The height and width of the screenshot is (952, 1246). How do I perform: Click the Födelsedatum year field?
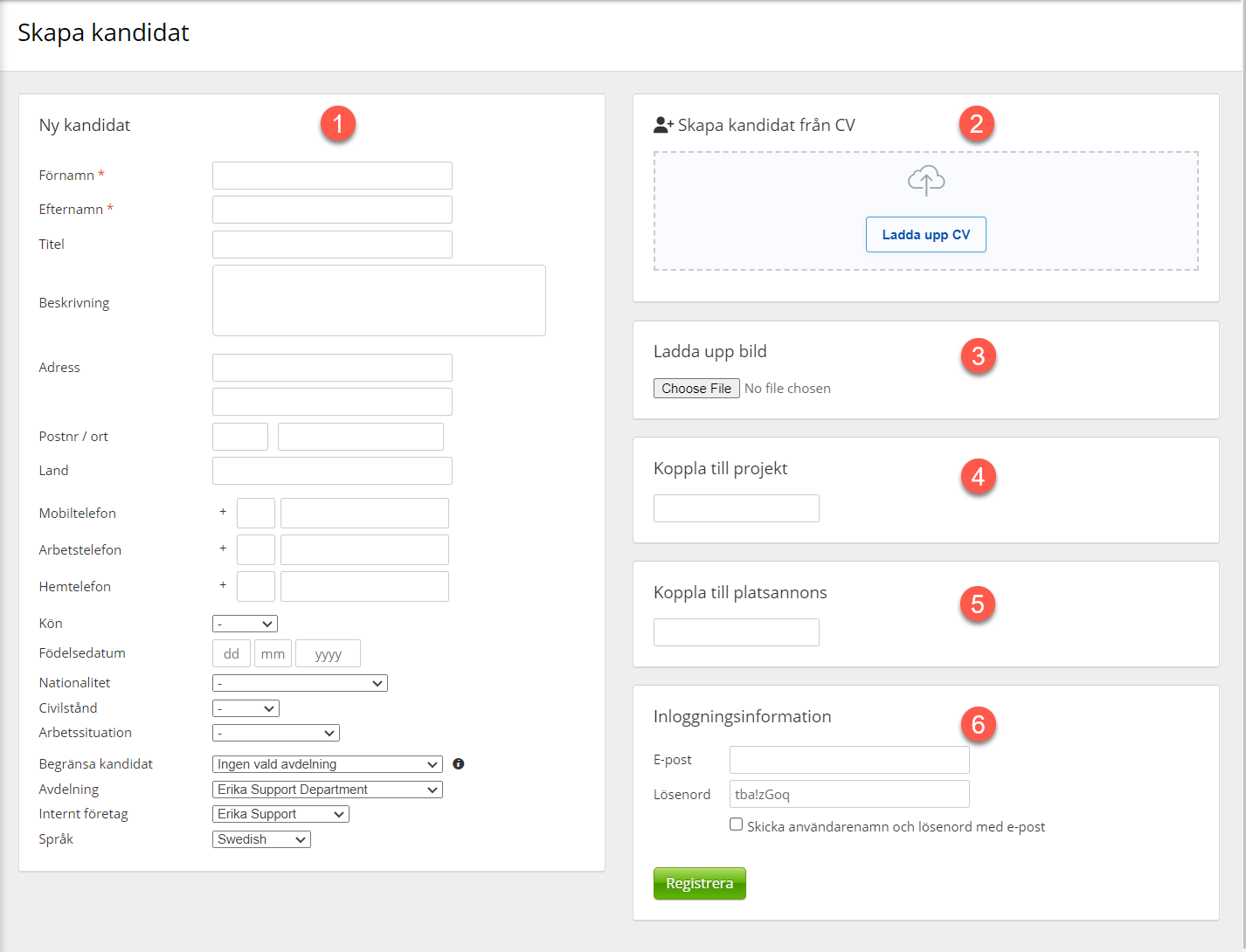328,654
